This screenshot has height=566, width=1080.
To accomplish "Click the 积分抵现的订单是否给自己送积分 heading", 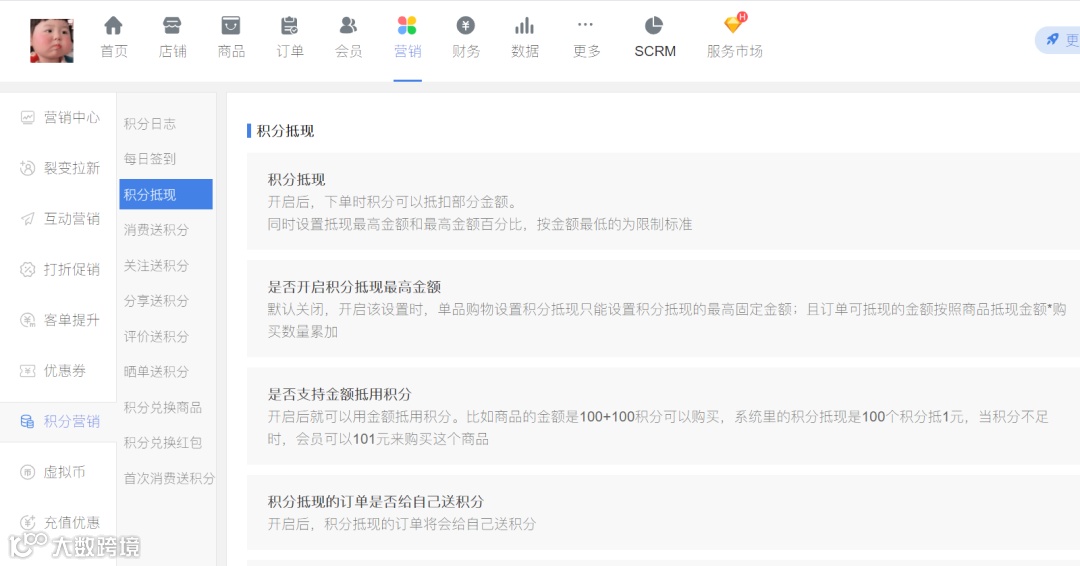I will (375, 502).
